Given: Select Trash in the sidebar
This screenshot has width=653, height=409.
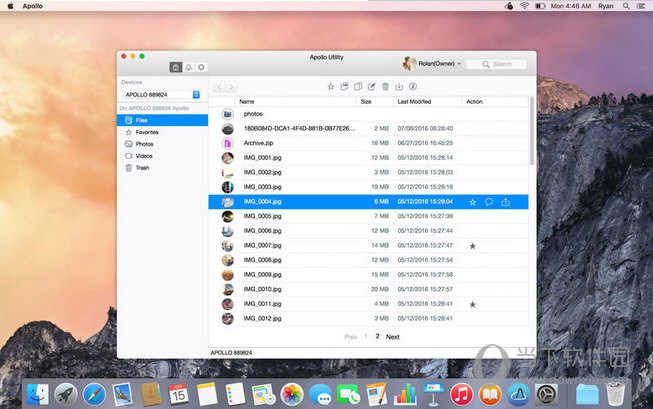Looking at the screenshot, I should (x=162, y=167).
